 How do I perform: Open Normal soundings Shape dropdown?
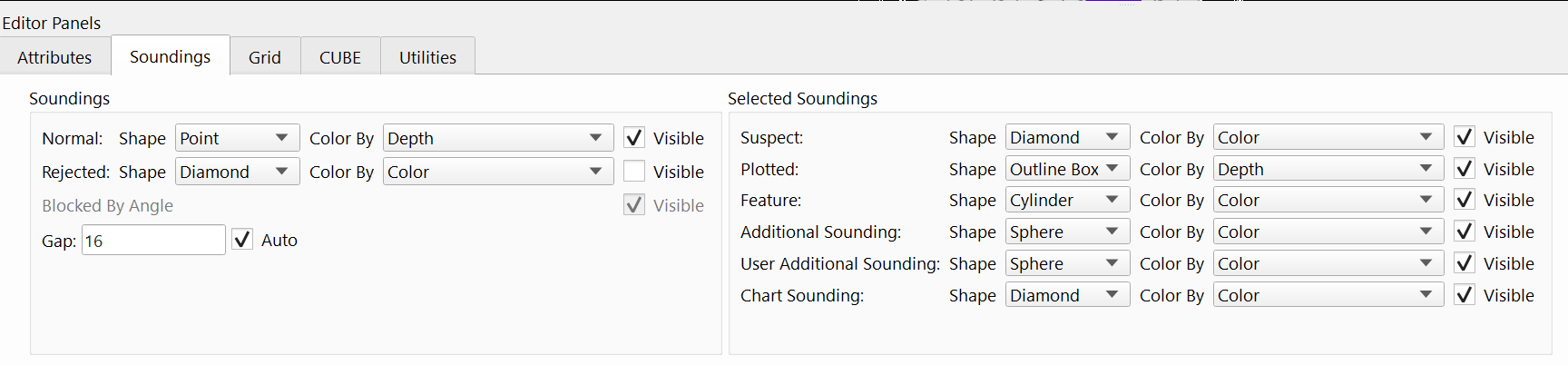[x=237, y=138]
